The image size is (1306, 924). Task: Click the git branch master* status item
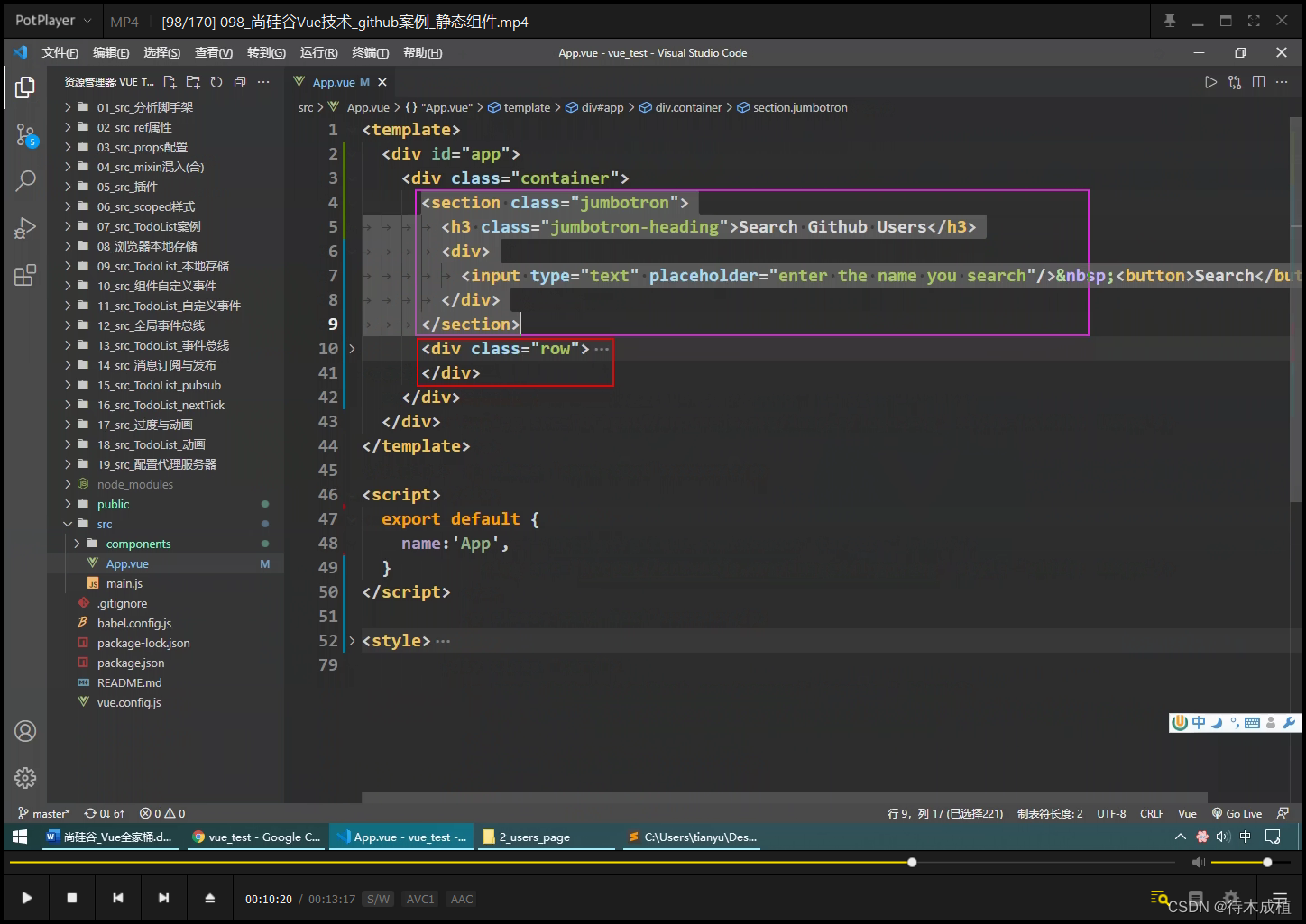click(x=43, y=813)
